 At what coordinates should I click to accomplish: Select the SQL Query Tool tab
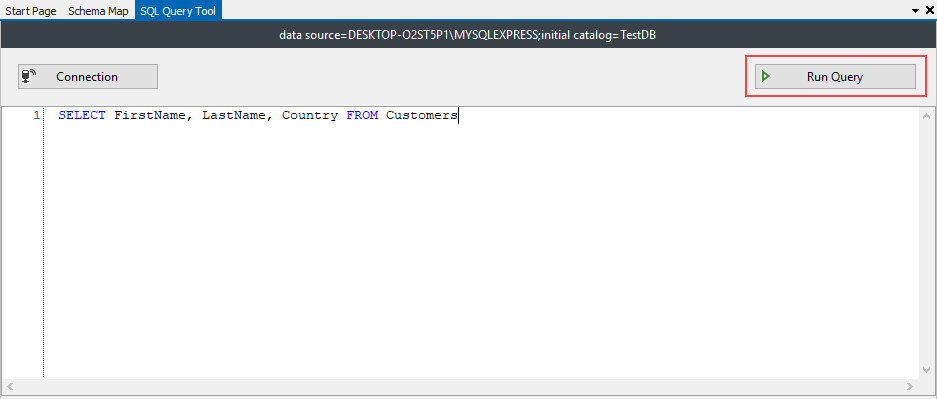point(178,10)
